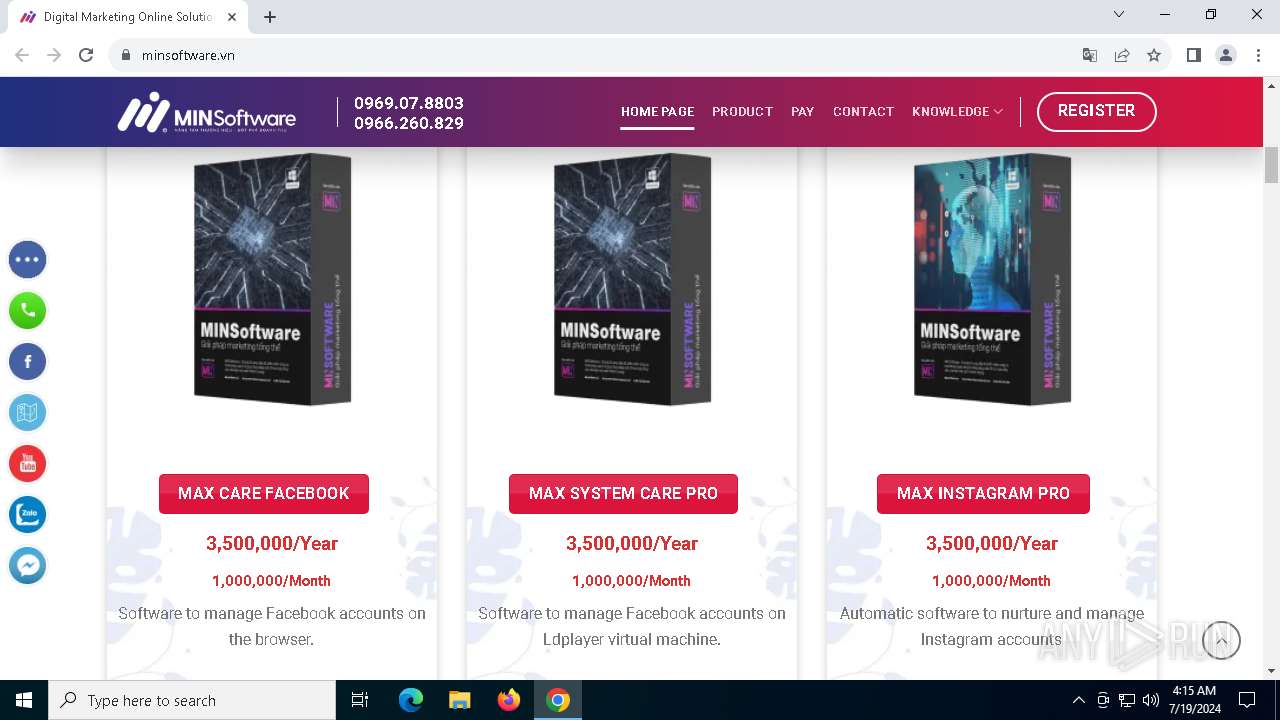The width and height of the screenshot is (1280, 720).
Task: Open Chrome's three-dot menu
Action: (1258, 55)
